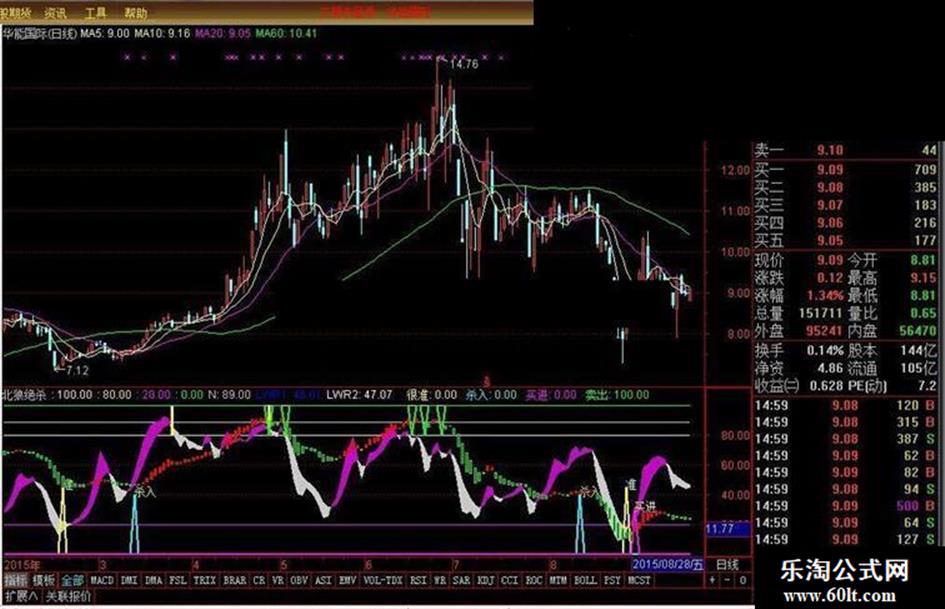Switch to the FSL indicator
The width and height of the screenshot is (945, 609).
click(178, 580)
